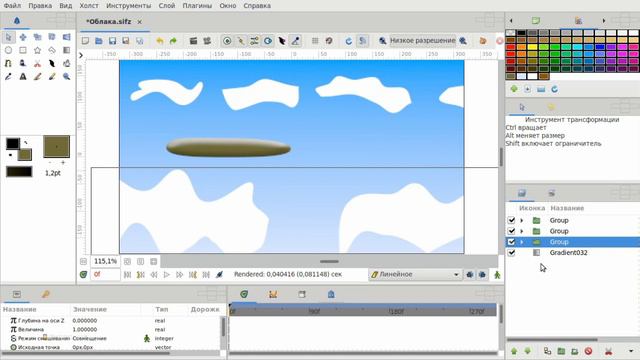Screen dimensions: 640x360
Task: Raise layer with green up arrow
Action: 514,351
